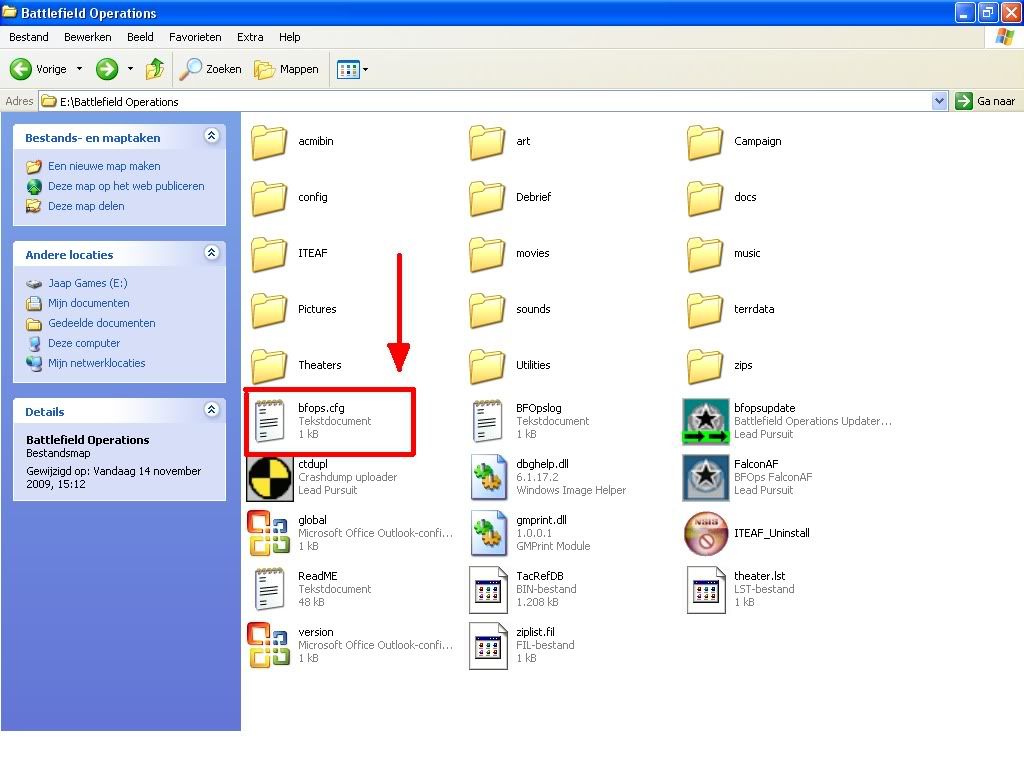The image size is (1024, 768).
Task: Select the dbghelp.dll file icon
Action: (488, 477)
